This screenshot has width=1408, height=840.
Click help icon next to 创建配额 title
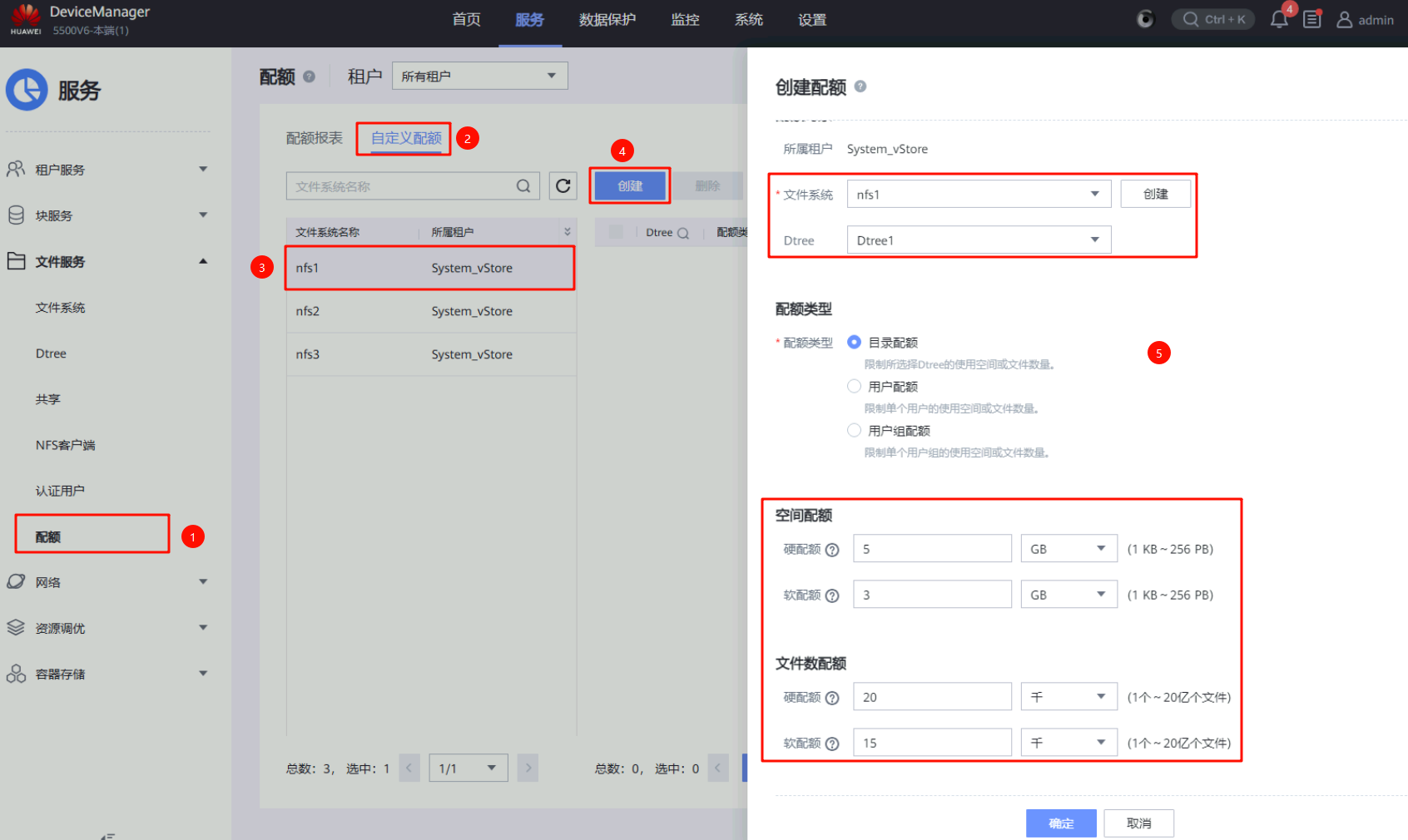point(860,86)
